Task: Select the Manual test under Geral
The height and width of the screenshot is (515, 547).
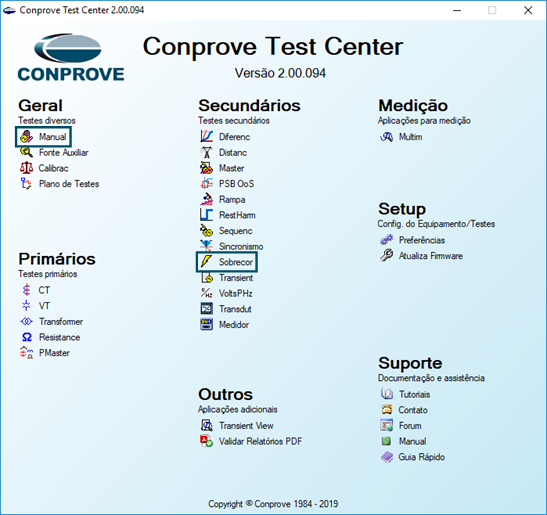Action: click(x=52, y=136)
